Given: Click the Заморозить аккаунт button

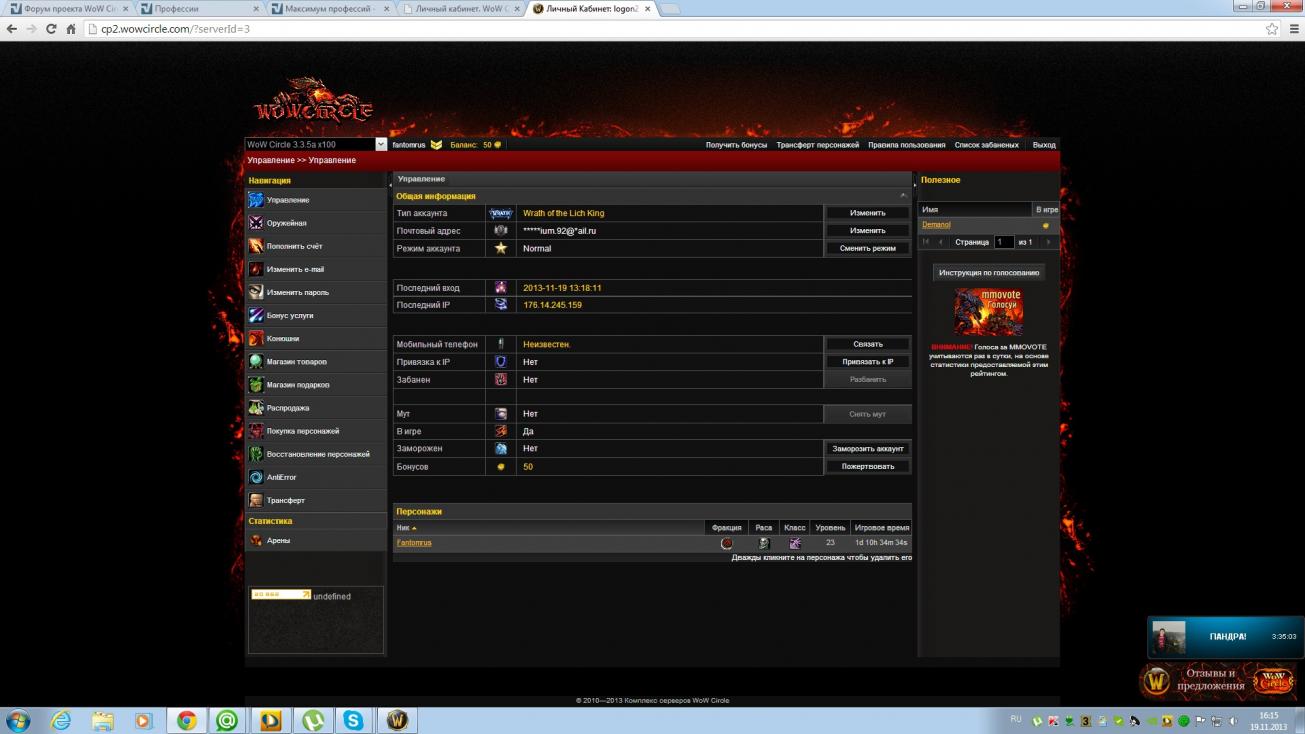Looking at the screenshot, I should (x=867, y=449).
